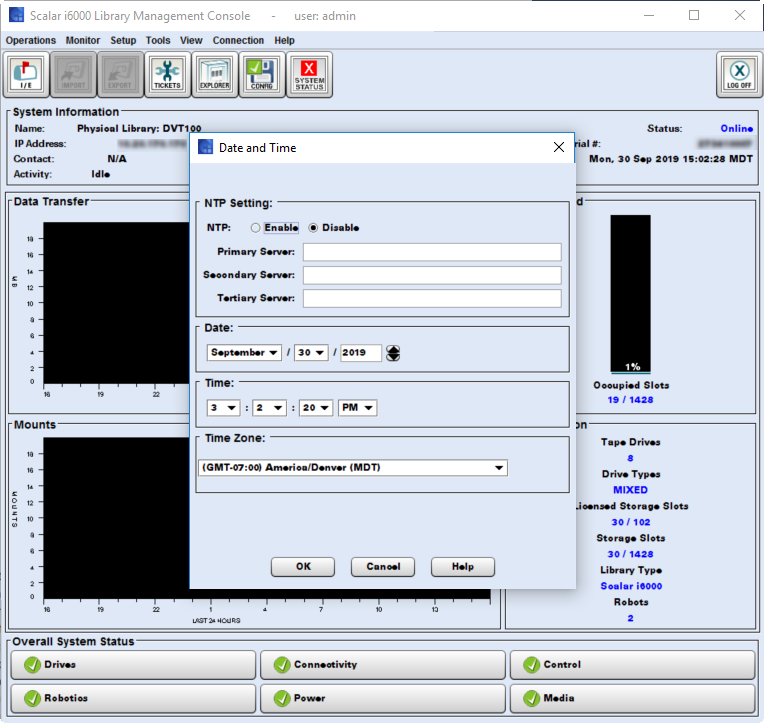
Task: Click the Import toolbar icon
Action: click(x=73, y=75)
